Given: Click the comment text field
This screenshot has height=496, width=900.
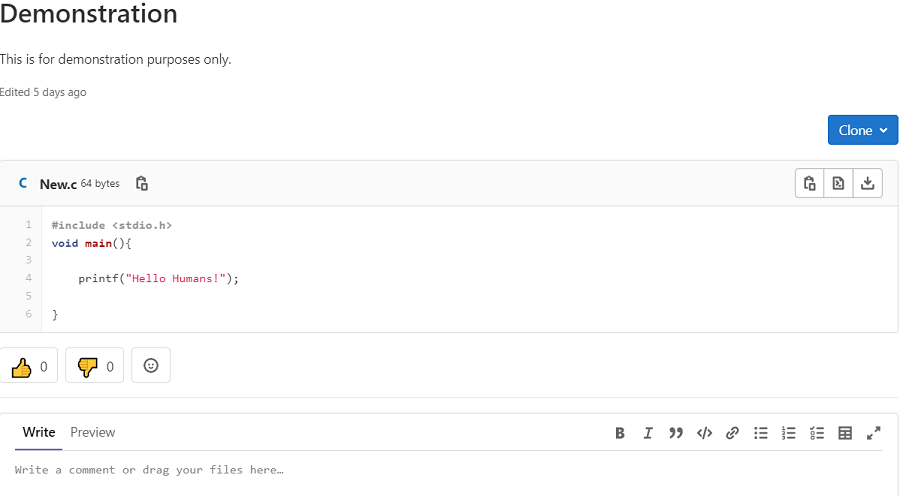Looking at the screenshot, I should click(440, 470).
